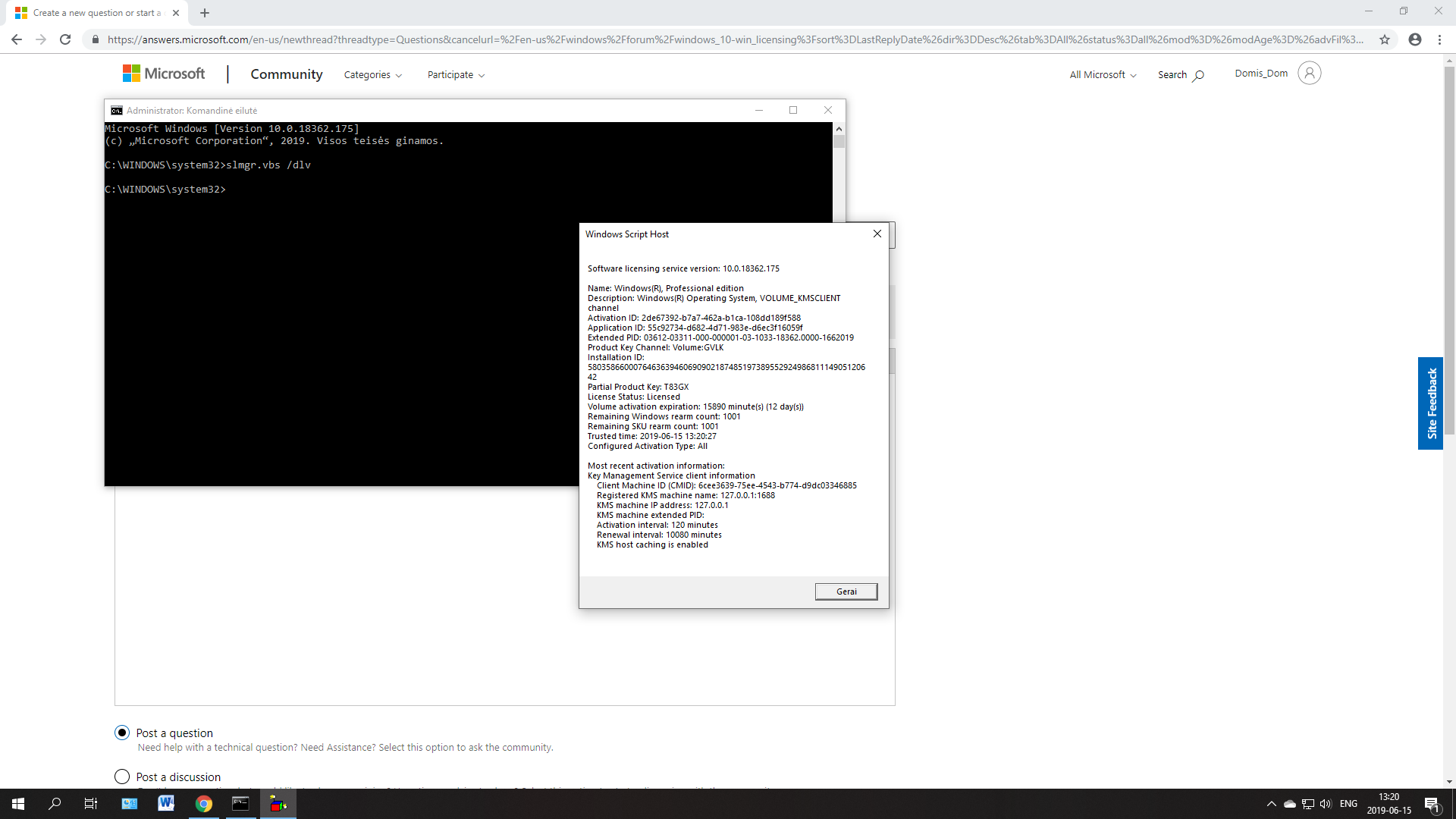Viewport: 1456px width, 819px height.
Task: Maximize the Komandinė eilutė window
Action: (793, 110)
